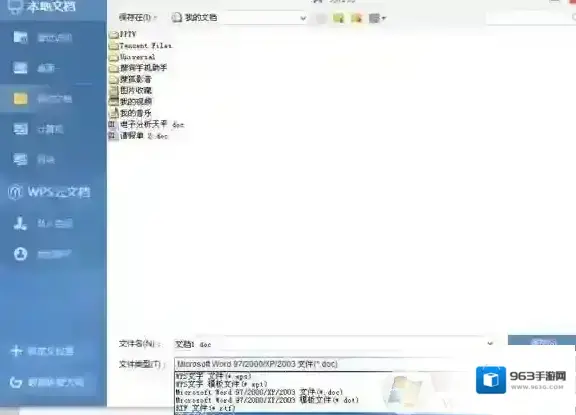This screenshot has height=415, width=576.
Task: Select the 图片收藏 folder
Action: 130,90
